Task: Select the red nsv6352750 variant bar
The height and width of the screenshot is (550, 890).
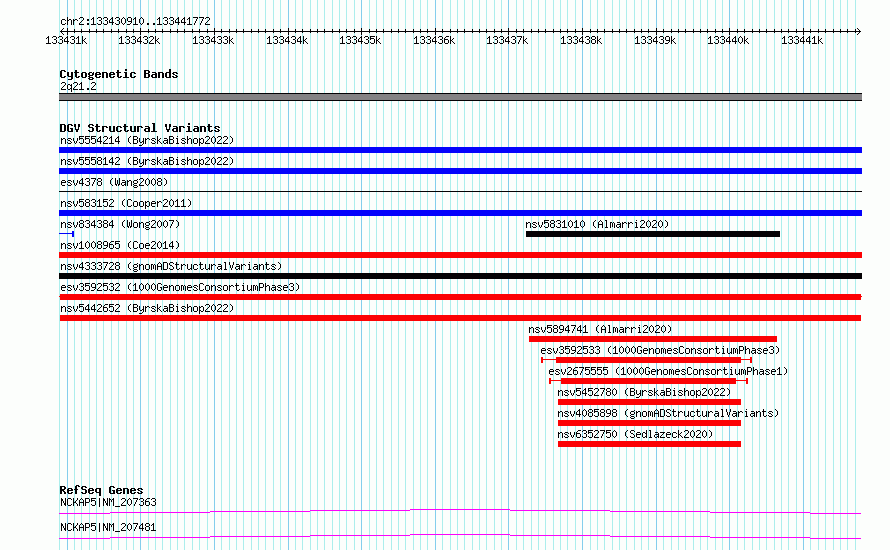Action: [649, 444]
